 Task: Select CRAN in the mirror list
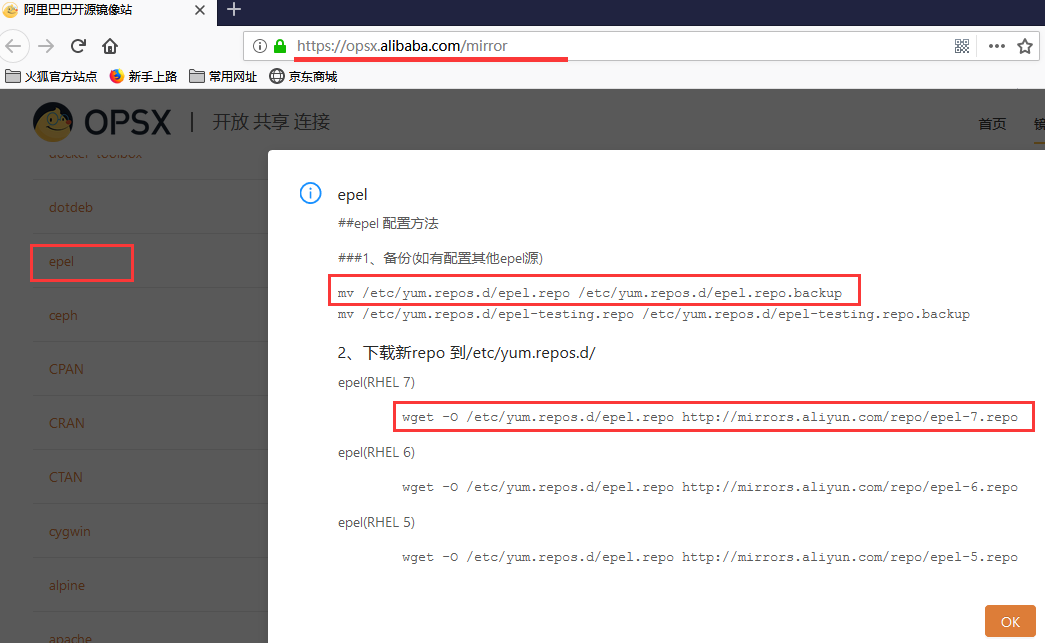(x=67, y=423)
